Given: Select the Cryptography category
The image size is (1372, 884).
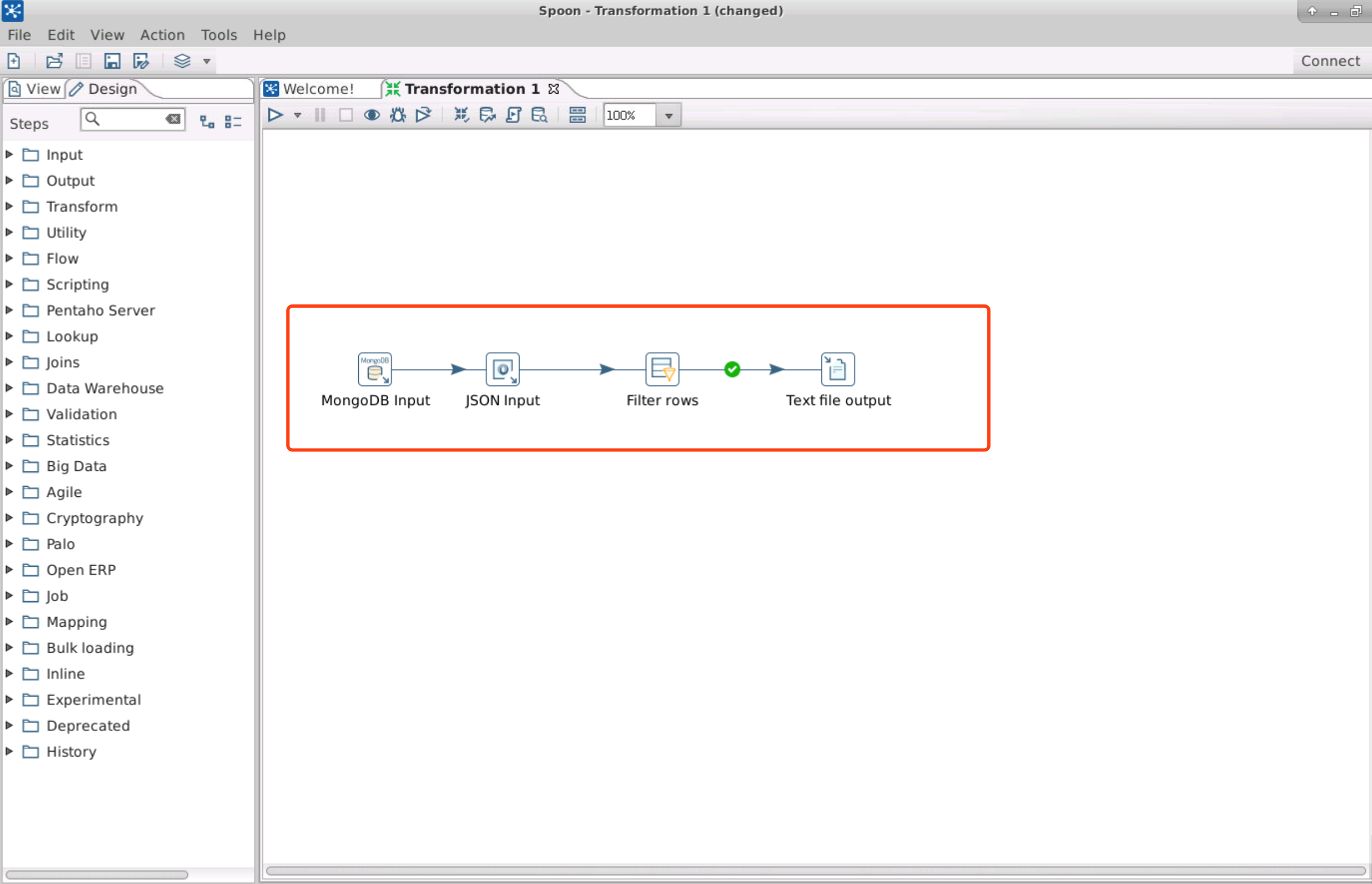Looking at the screenshot, I should [x=95, y=518].
